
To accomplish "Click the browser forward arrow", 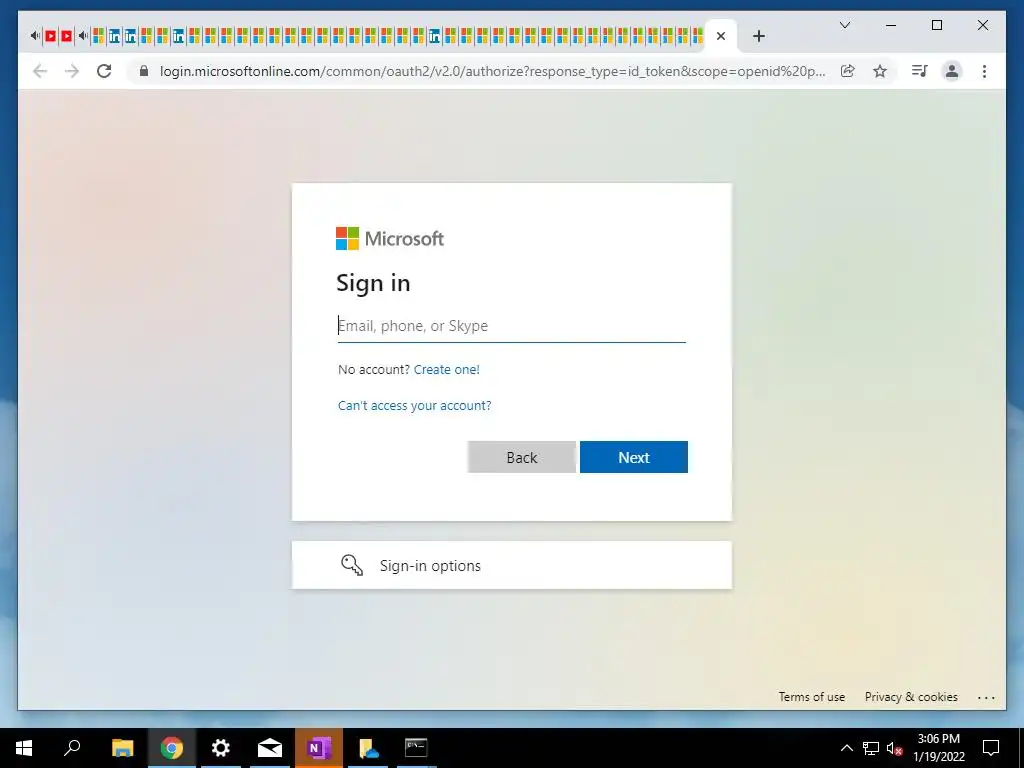I will 72,71.
